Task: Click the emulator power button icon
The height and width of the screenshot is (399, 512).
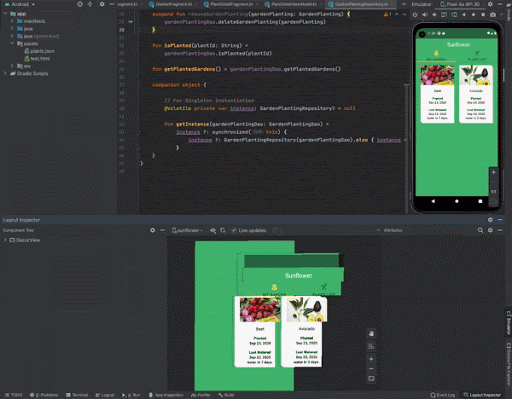Action: pos(415,15)
